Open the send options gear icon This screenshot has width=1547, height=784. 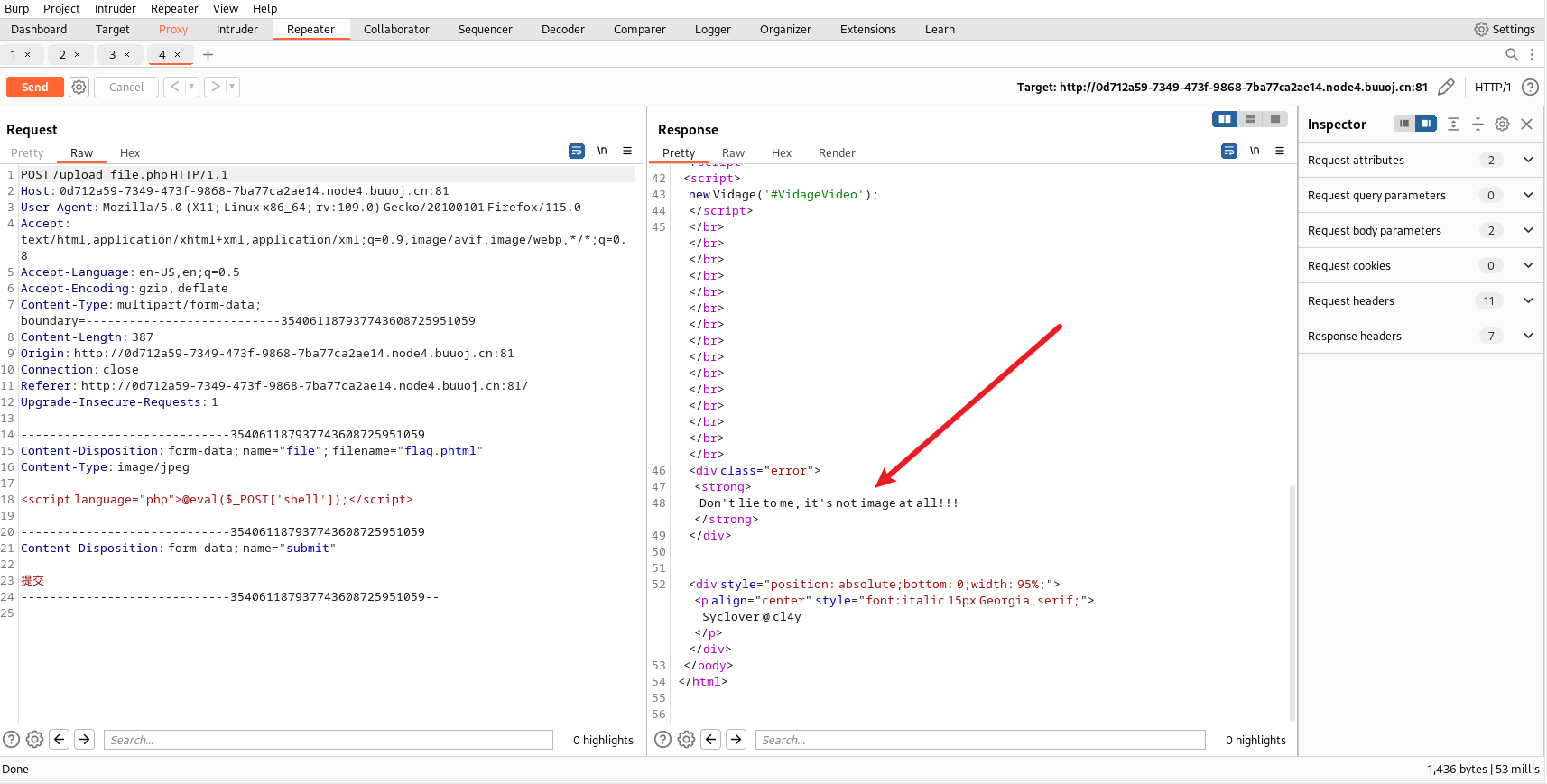pos(79,88)
